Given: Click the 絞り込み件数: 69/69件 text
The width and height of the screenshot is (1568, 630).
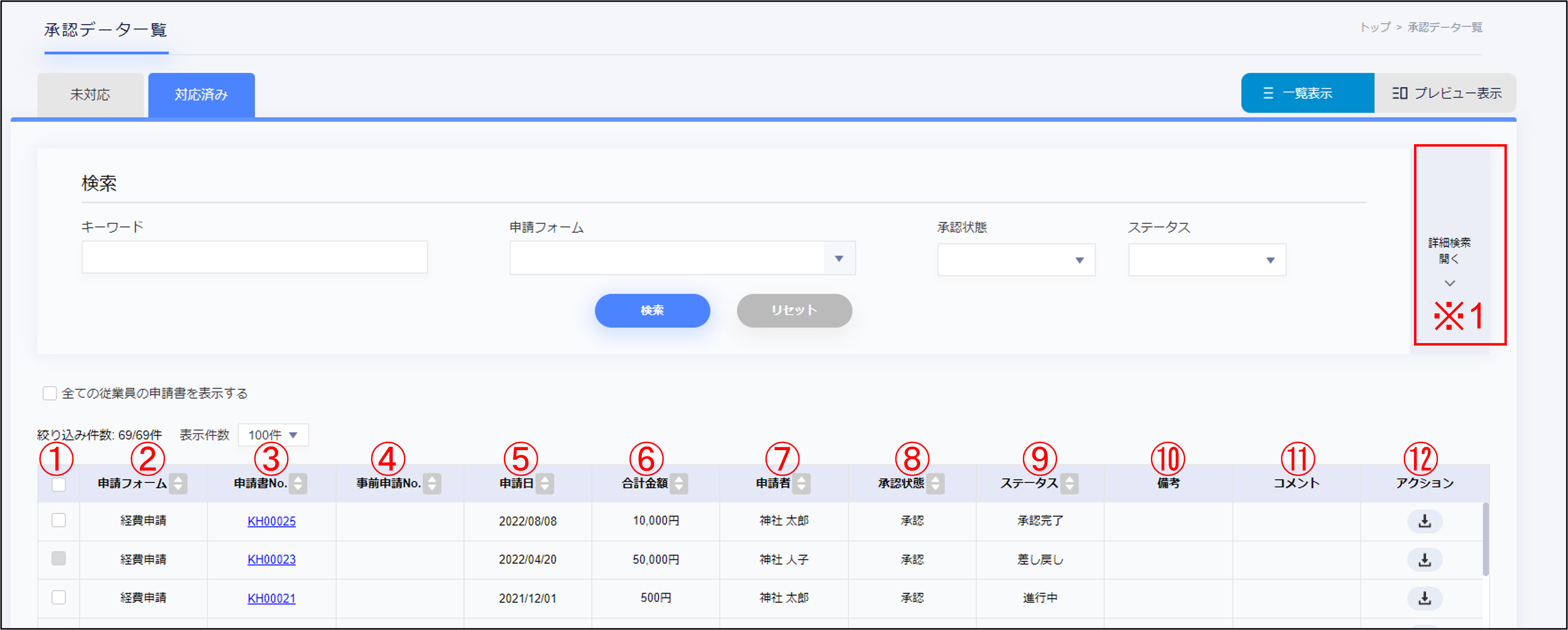Looking at the screenshot, I should coord(99,434).
